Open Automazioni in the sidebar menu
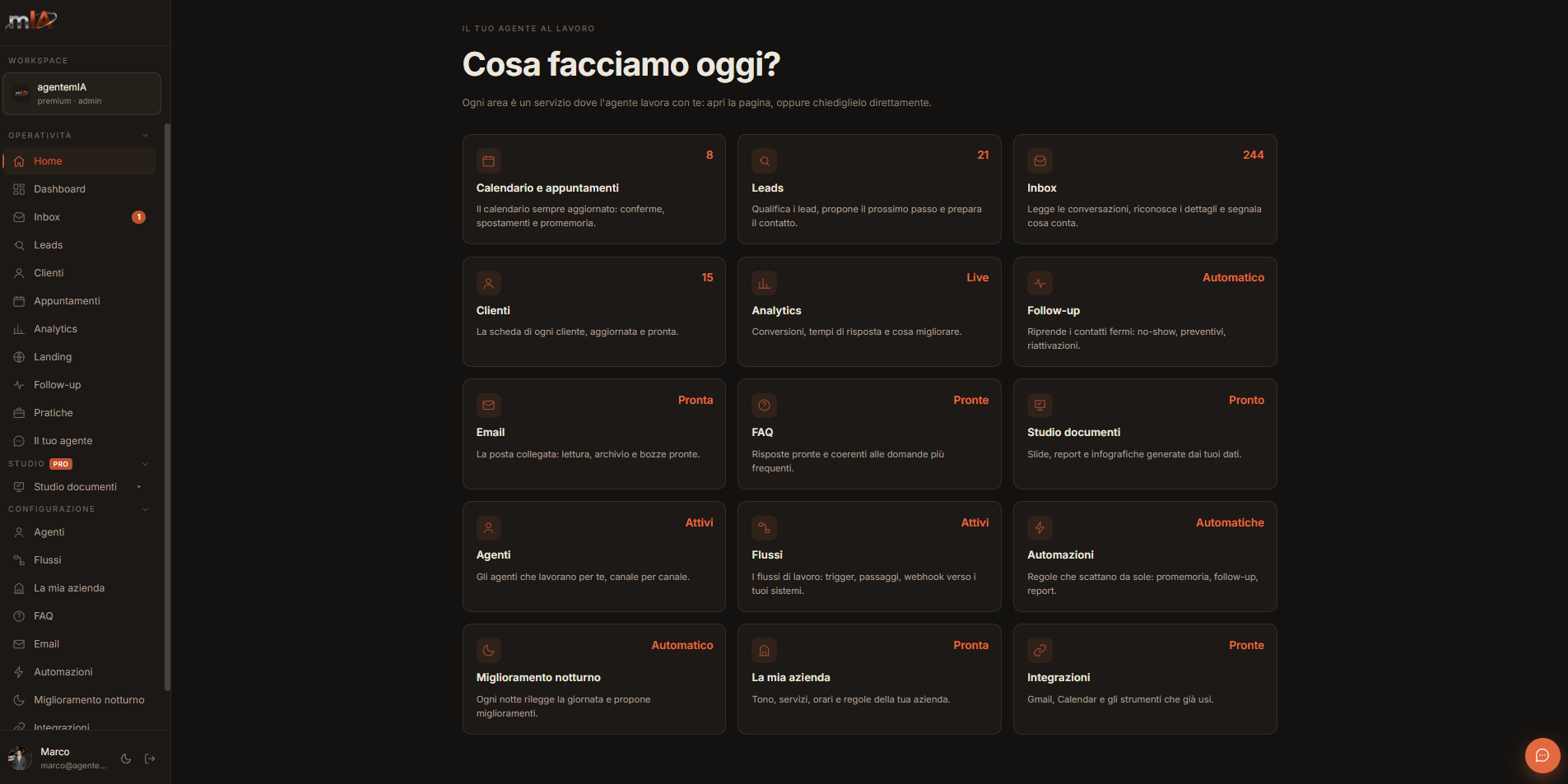 (x=79, y=672)
